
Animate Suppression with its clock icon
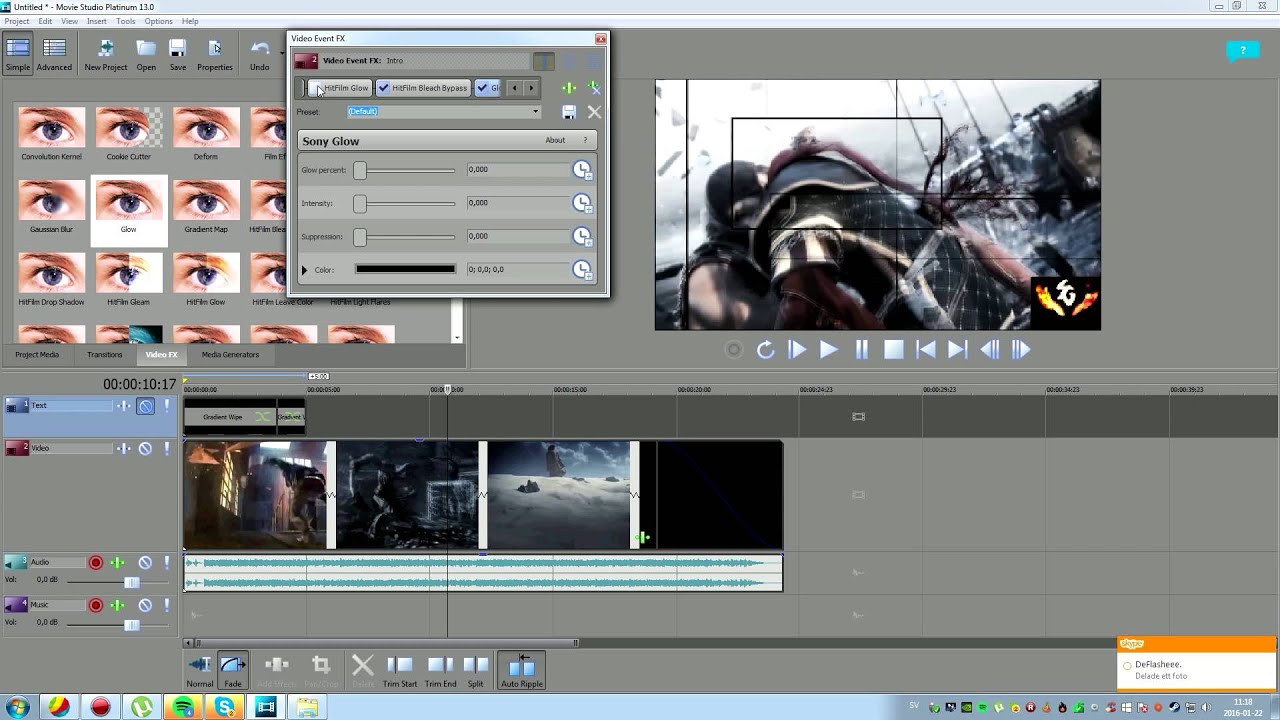pos(582,236)
